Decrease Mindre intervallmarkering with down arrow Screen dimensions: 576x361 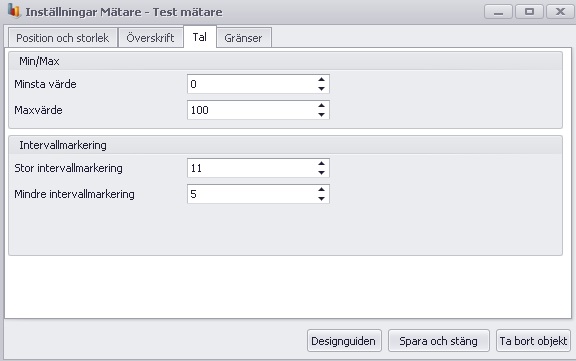pos(321,199)
